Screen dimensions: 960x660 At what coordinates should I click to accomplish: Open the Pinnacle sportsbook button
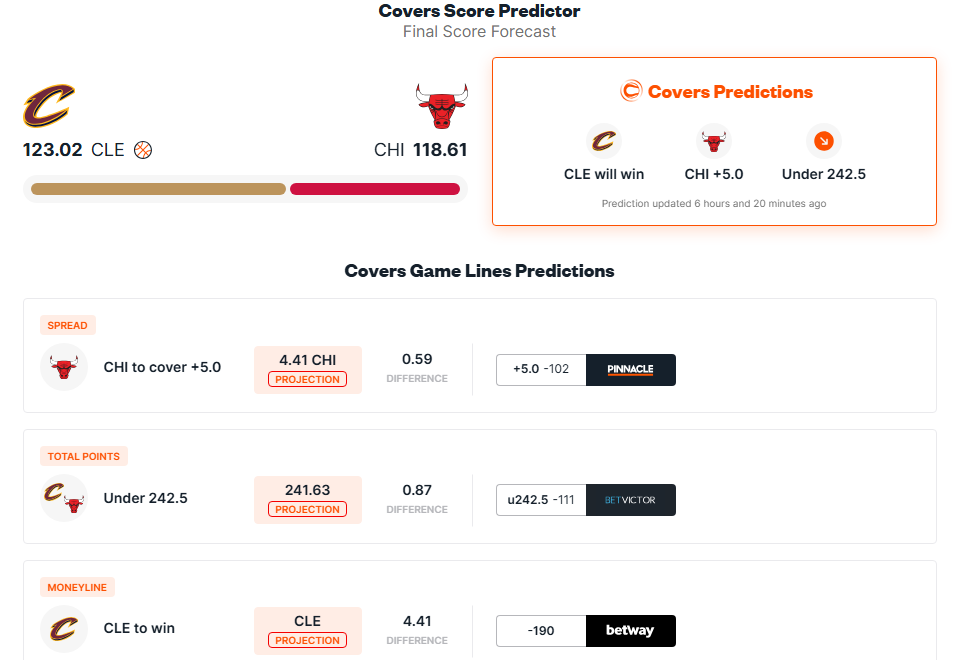631,370
